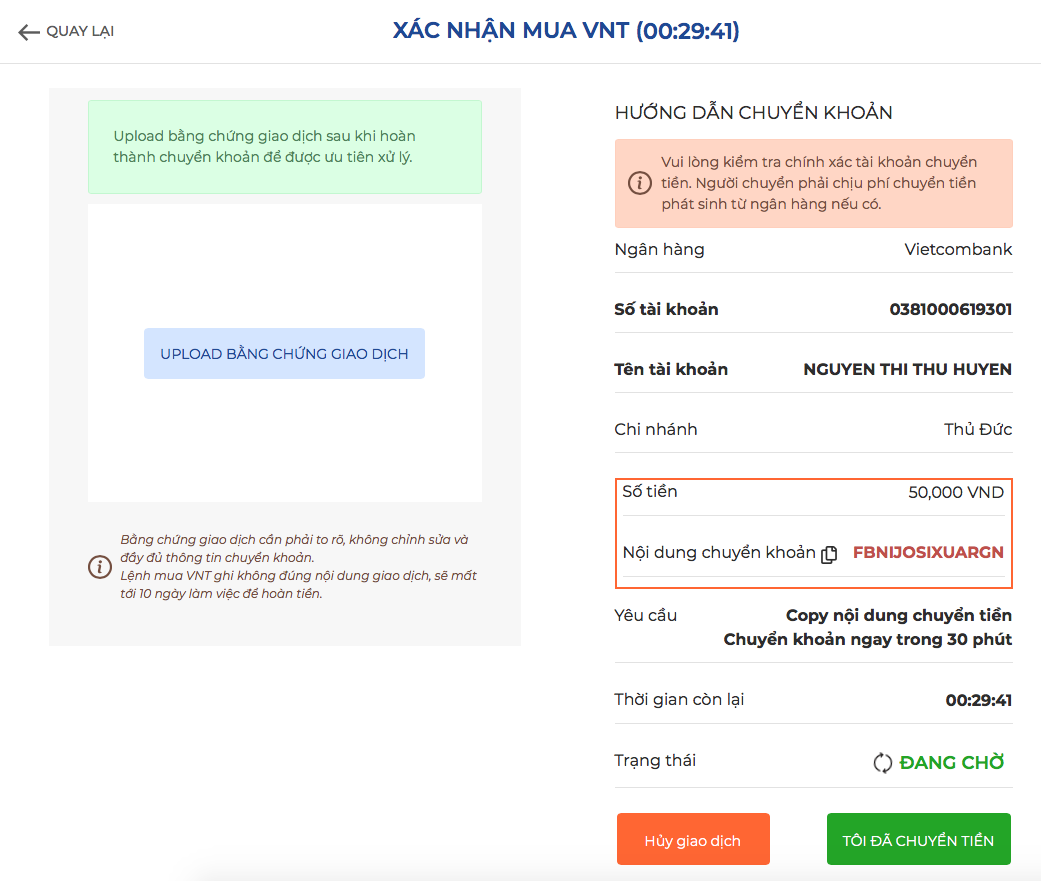1041x881 pixels.
Task: Click the back arrow icon
Action: [29, 32]
